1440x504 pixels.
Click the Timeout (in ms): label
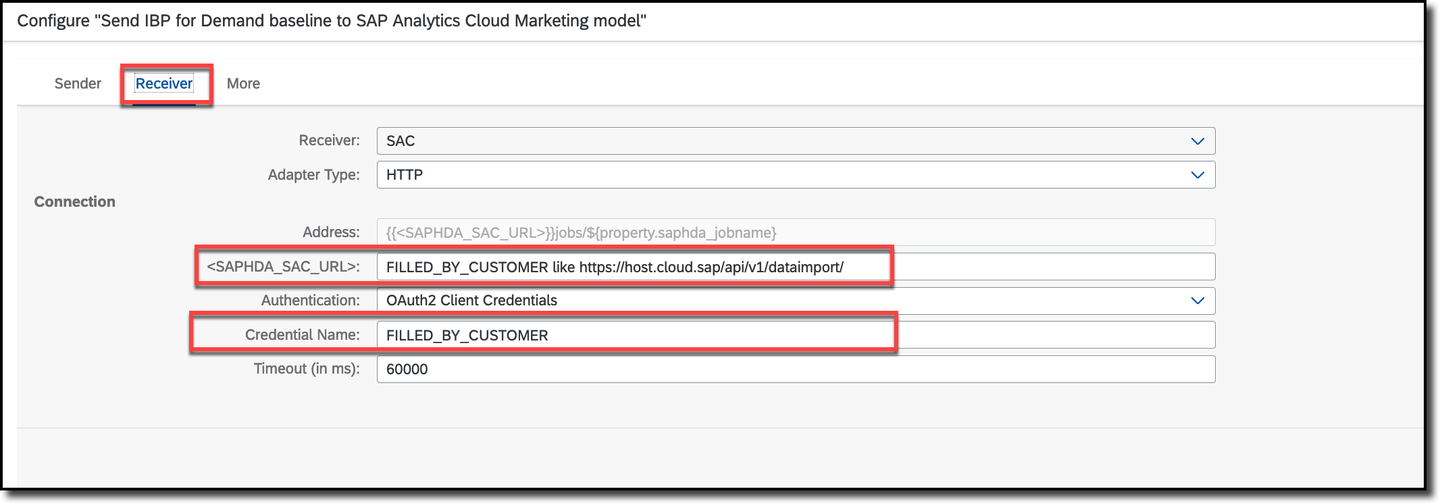(307, 369)
